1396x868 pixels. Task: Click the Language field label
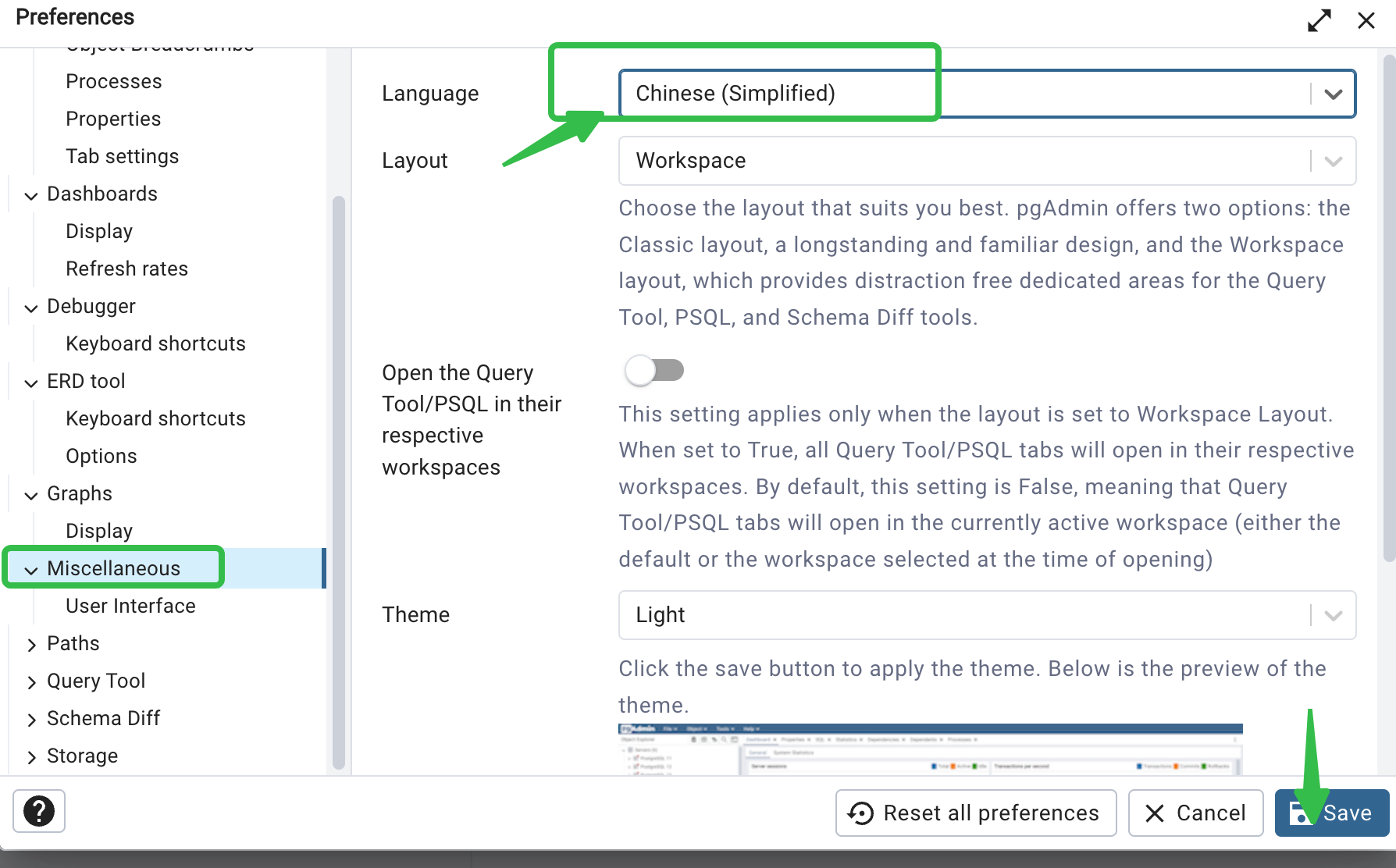[x=430, y=94]
